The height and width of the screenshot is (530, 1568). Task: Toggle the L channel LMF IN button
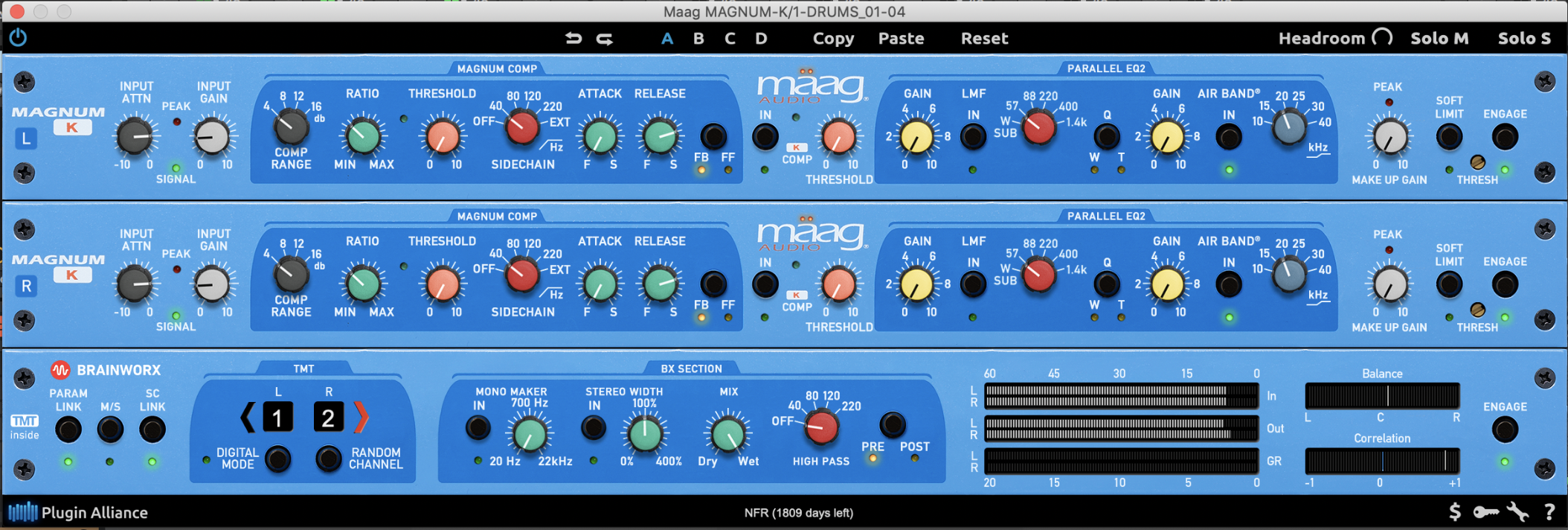pos(973,137)
